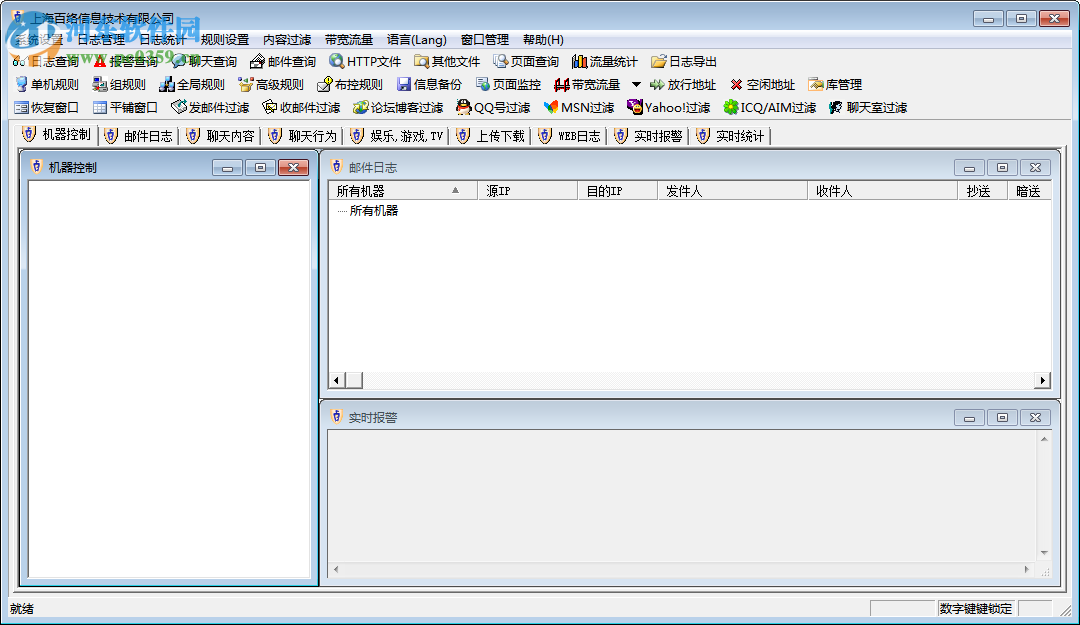Screen dimensions: 1080x625
Task: Click 目的IP column header
Action: pos(618,191)
